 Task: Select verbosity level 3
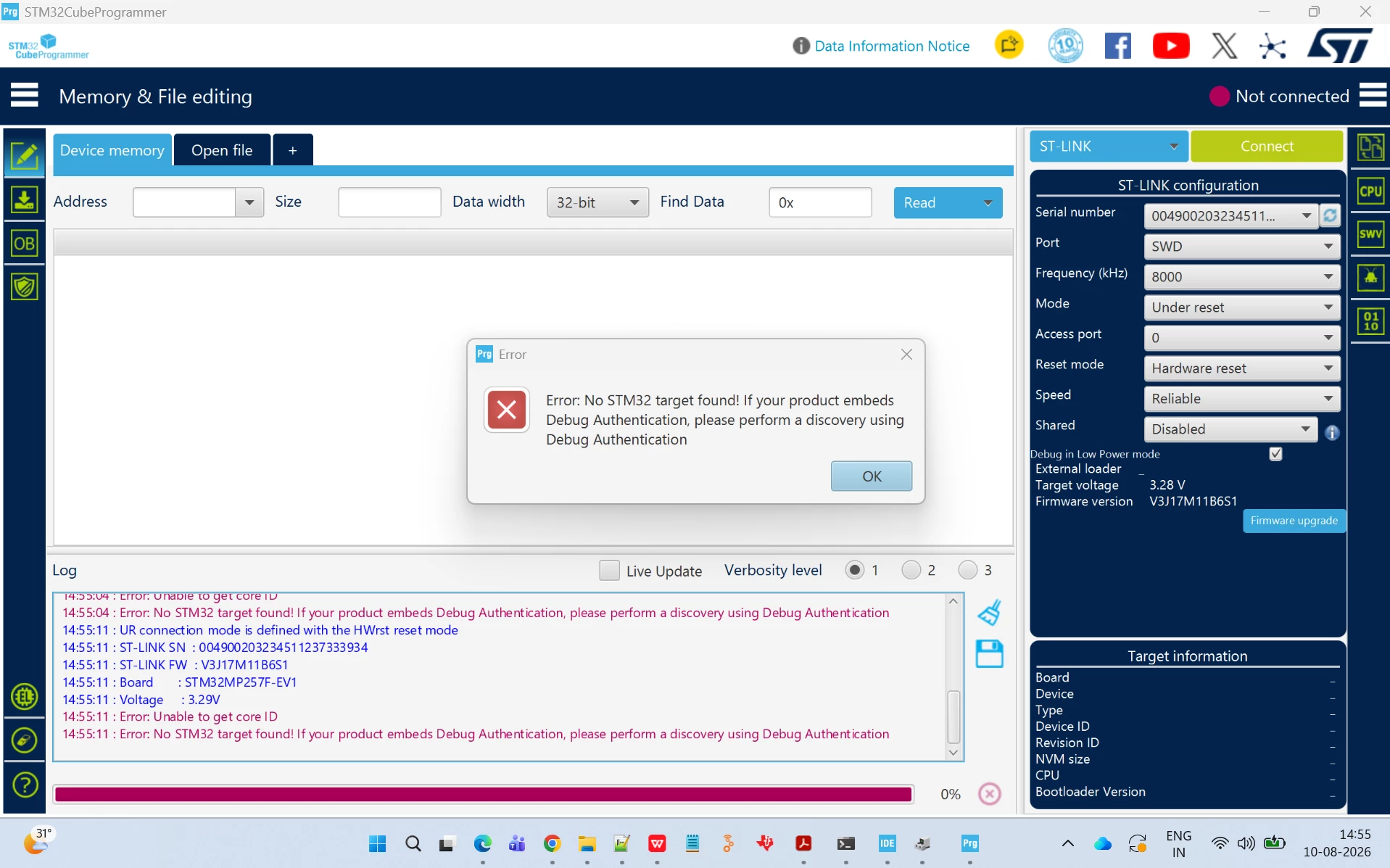click(967, 570)
